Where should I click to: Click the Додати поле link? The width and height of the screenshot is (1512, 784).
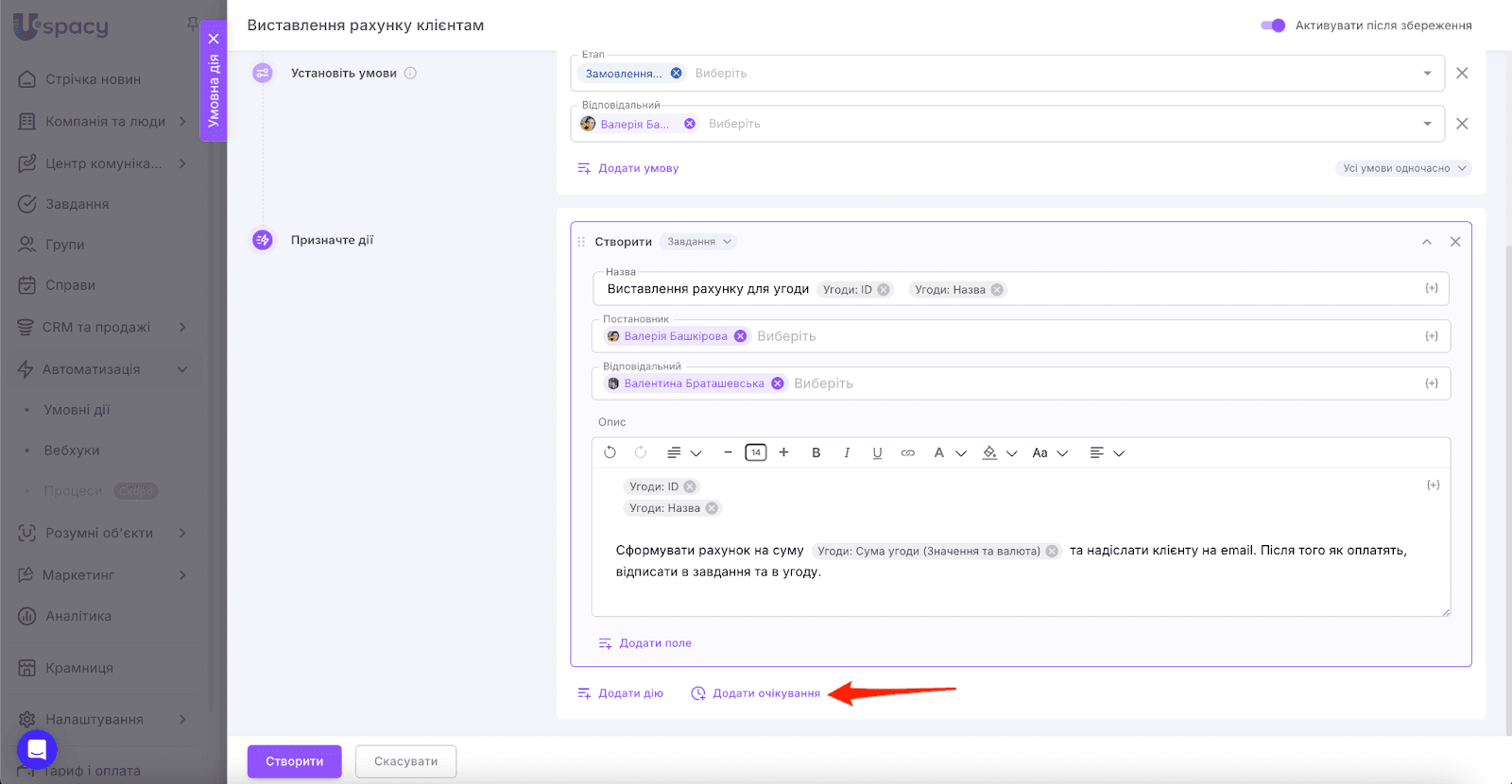(645, 643)
